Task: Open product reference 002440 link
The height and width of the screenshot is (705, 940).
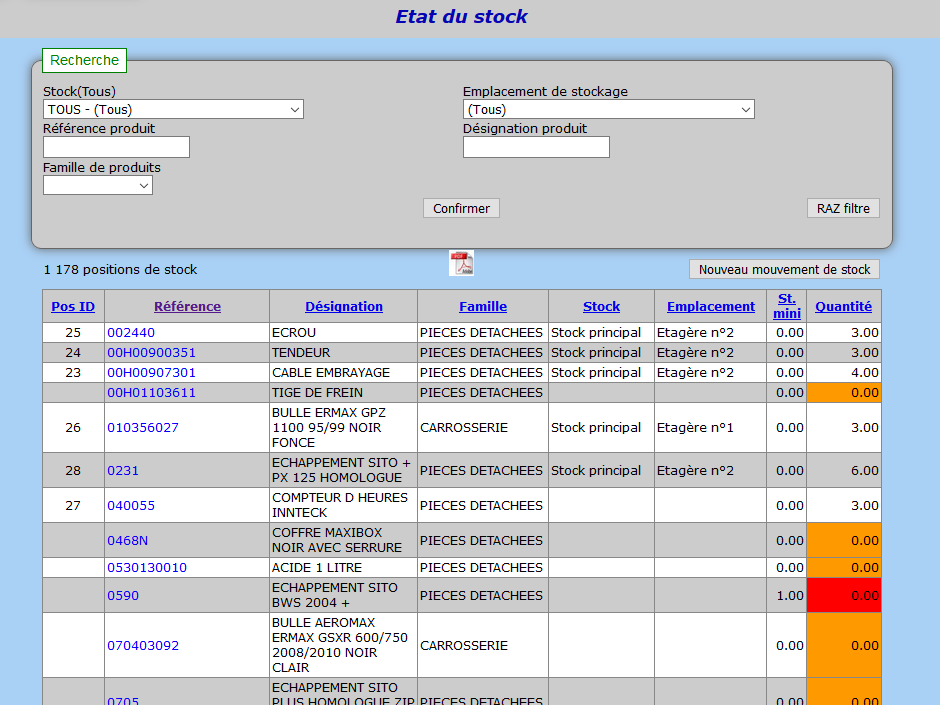Action: coord(131,333)
